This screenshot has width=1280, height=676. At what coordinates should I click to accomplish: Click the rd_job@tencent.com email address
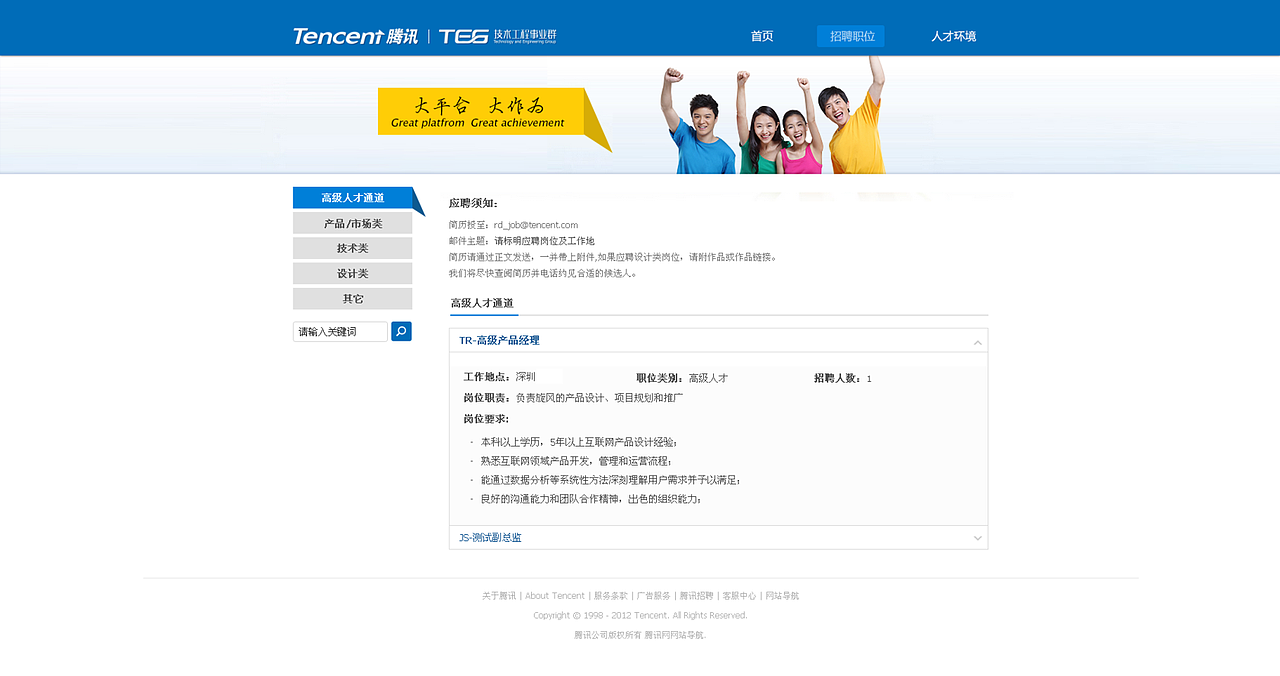click(x=536, y=225)
